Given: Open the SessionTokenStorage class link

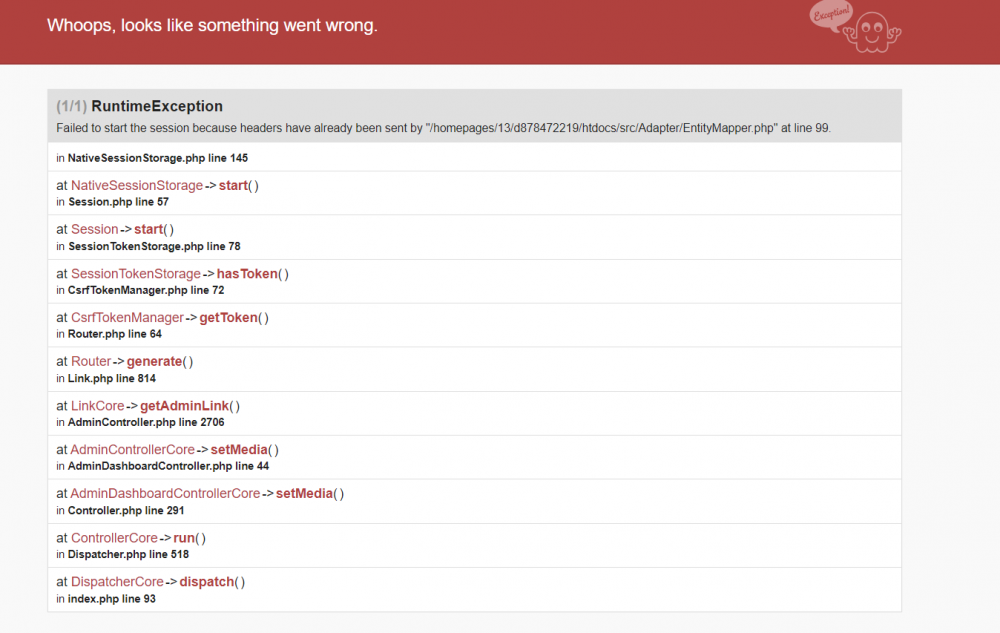Looking at the screenshot, I should pos(135,274).
